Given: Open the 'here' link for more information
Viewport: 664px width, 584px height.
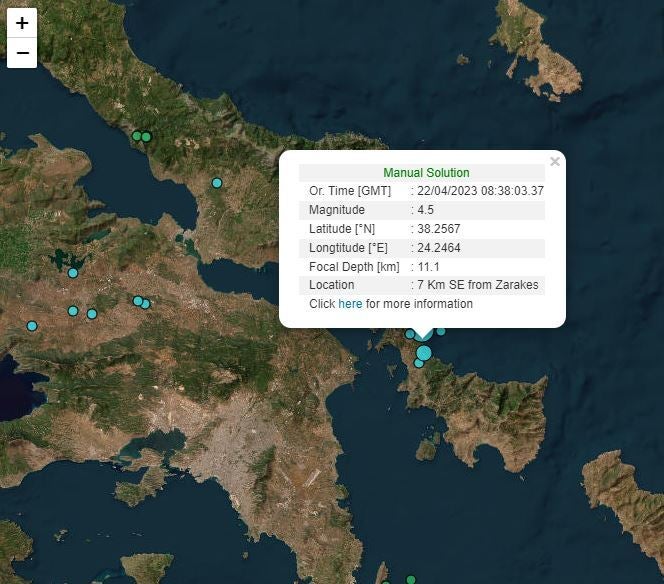Looking at the screenshot, I should point(350,304).
